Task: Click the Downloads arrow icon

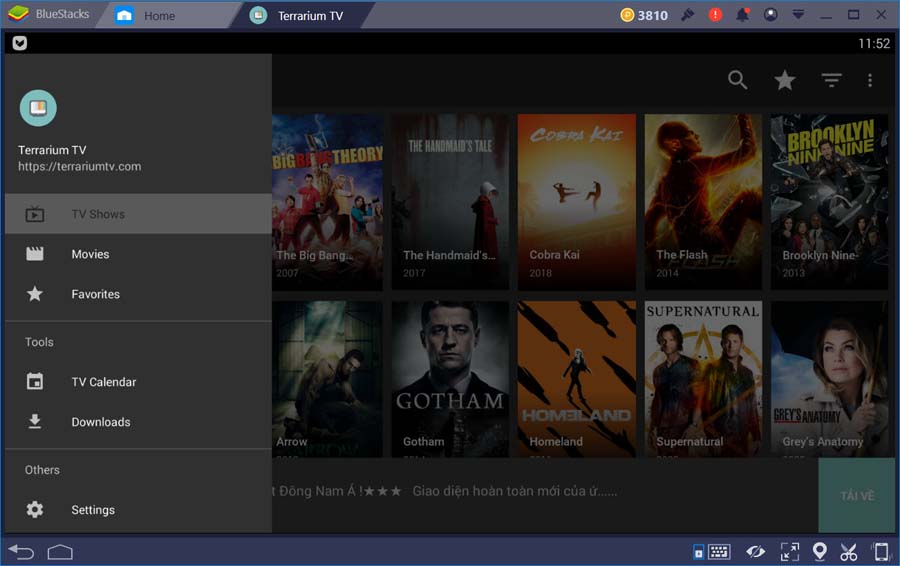Action: pyautogui.click(x=34, y=421)
